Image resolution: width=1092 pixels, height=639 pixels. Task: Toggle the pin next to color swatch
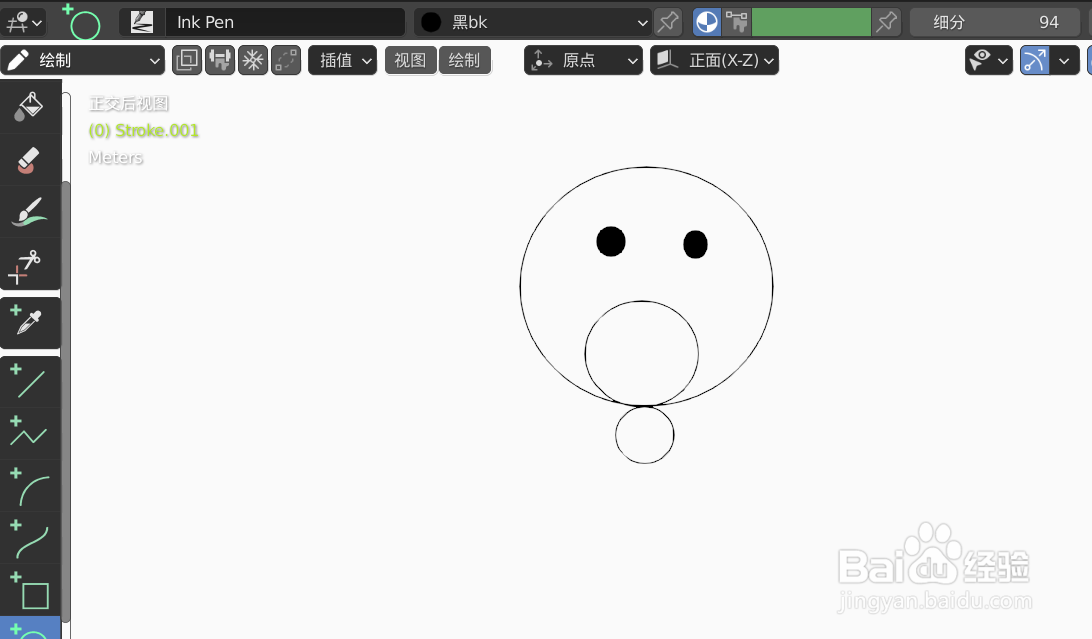pyautogui.click(x=887, y=22)
